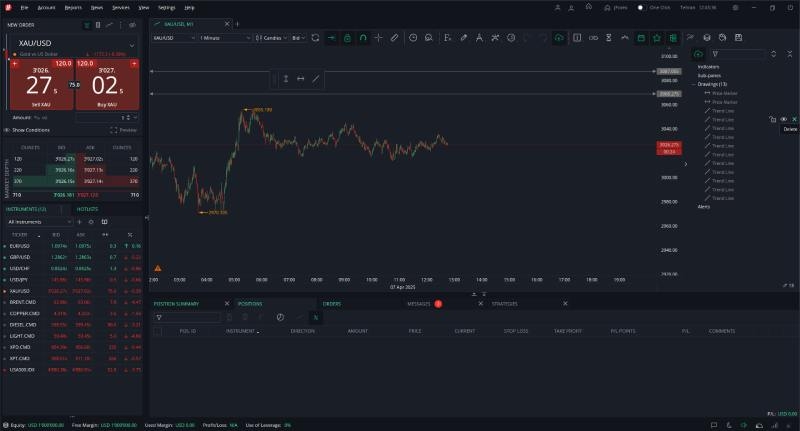The height and width of the screenshot is (431, 800).
Task: Toggle the eye icon in New Order header
Action: (x=132, y=24)
